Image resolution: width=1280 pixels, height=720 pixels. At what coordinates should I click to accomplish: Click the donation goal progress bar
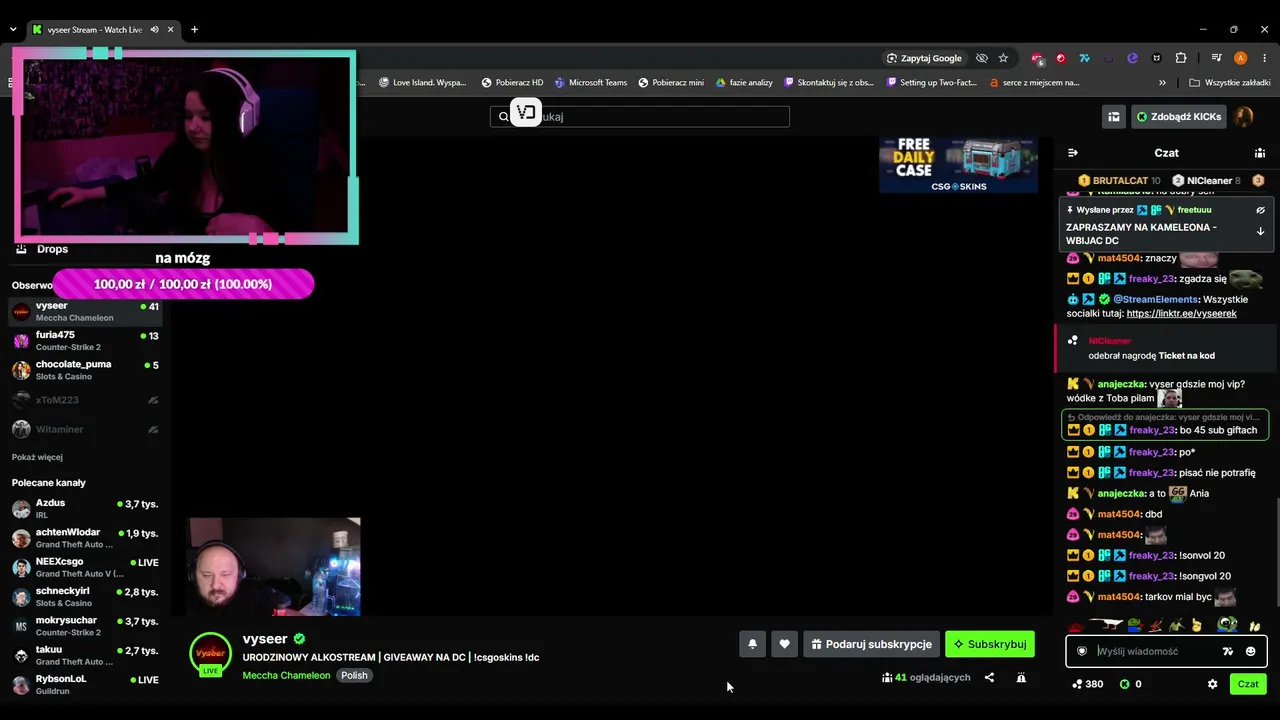click(183, 284)
